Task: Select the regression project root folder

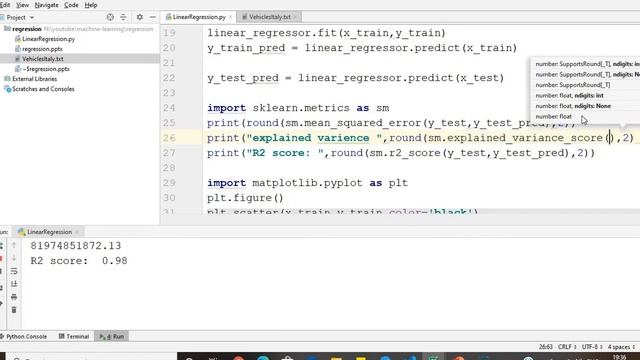Action: point(27,29)
